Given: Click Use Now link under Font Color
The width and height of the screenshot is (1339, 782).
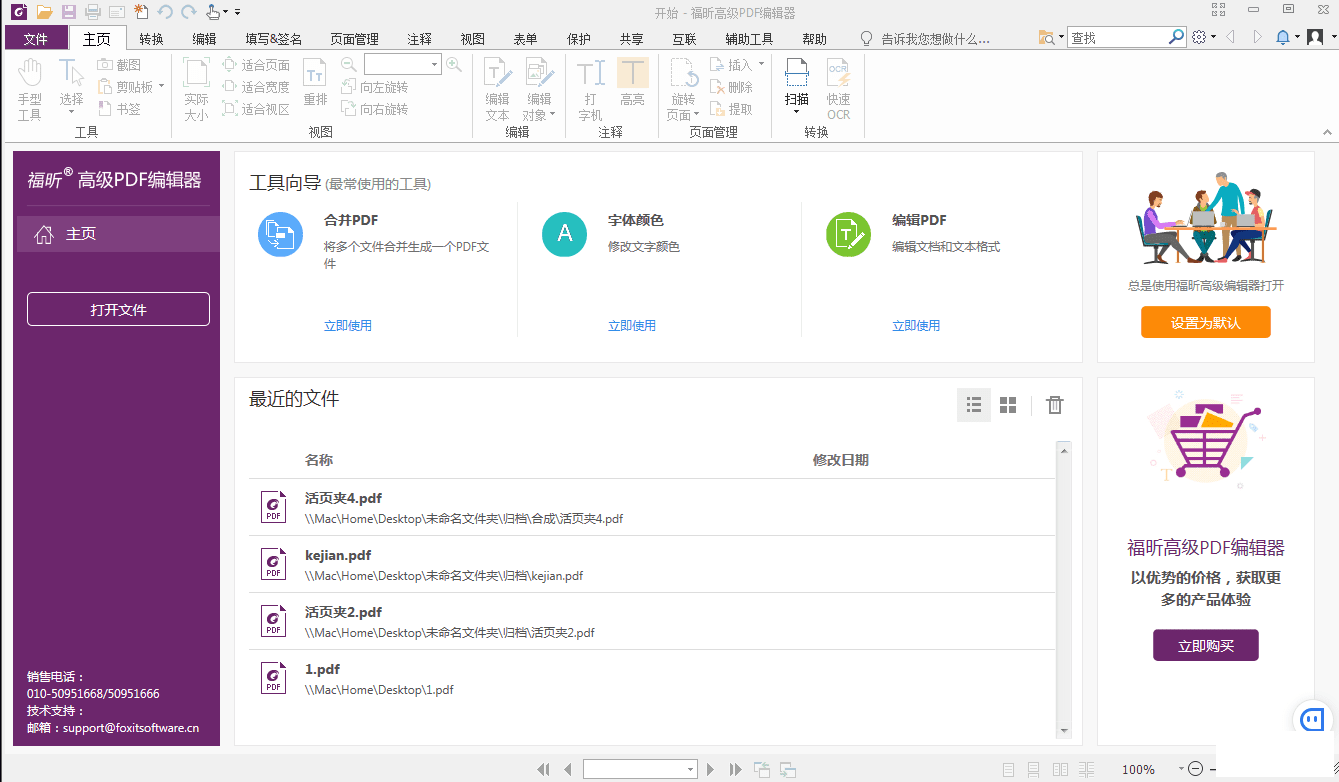Looking at the screenshot, I should click(632, 325).
